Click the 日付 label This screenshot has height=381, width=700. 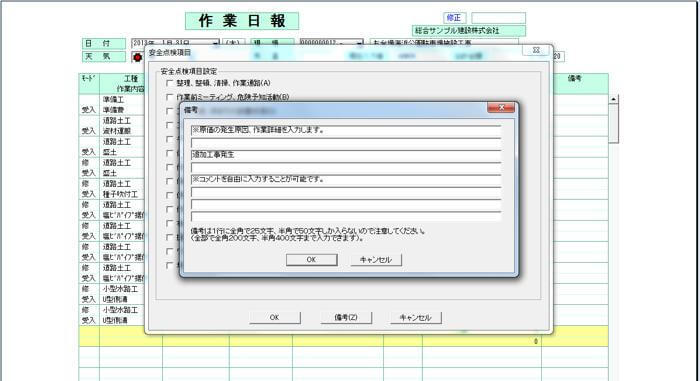[x=104, y=43]
